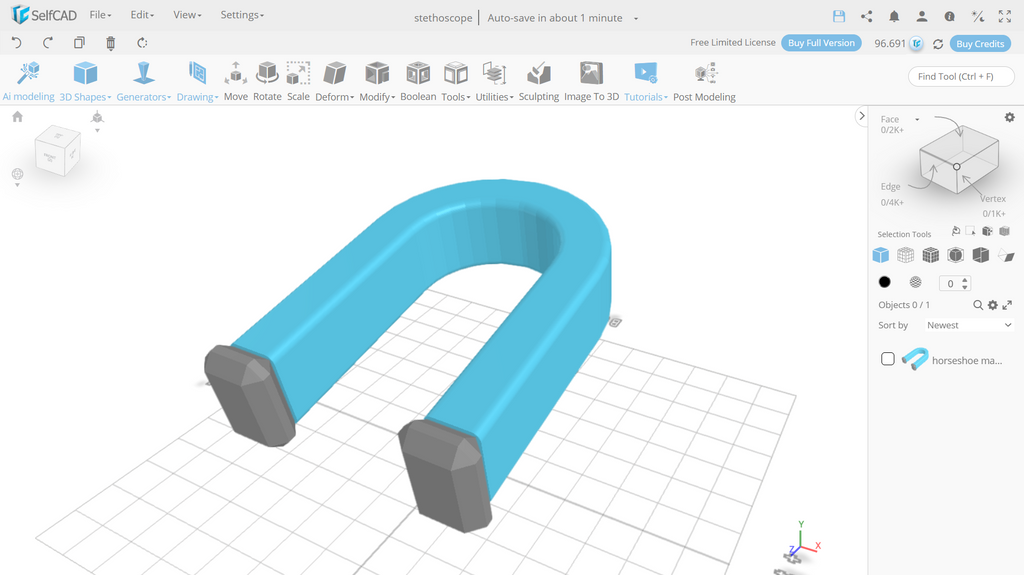Screen dimensions: 1024x575
Task: Expand objects panel with arrows icon
Action: 1007,305
